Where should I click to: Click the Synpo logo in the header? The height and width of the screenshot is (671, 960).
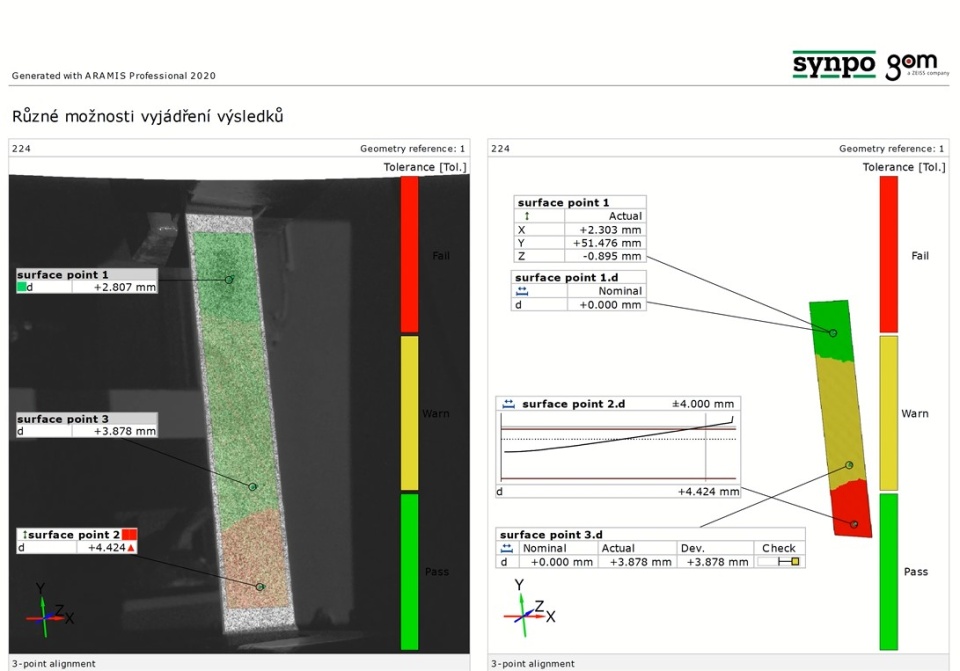pos(833,65)
